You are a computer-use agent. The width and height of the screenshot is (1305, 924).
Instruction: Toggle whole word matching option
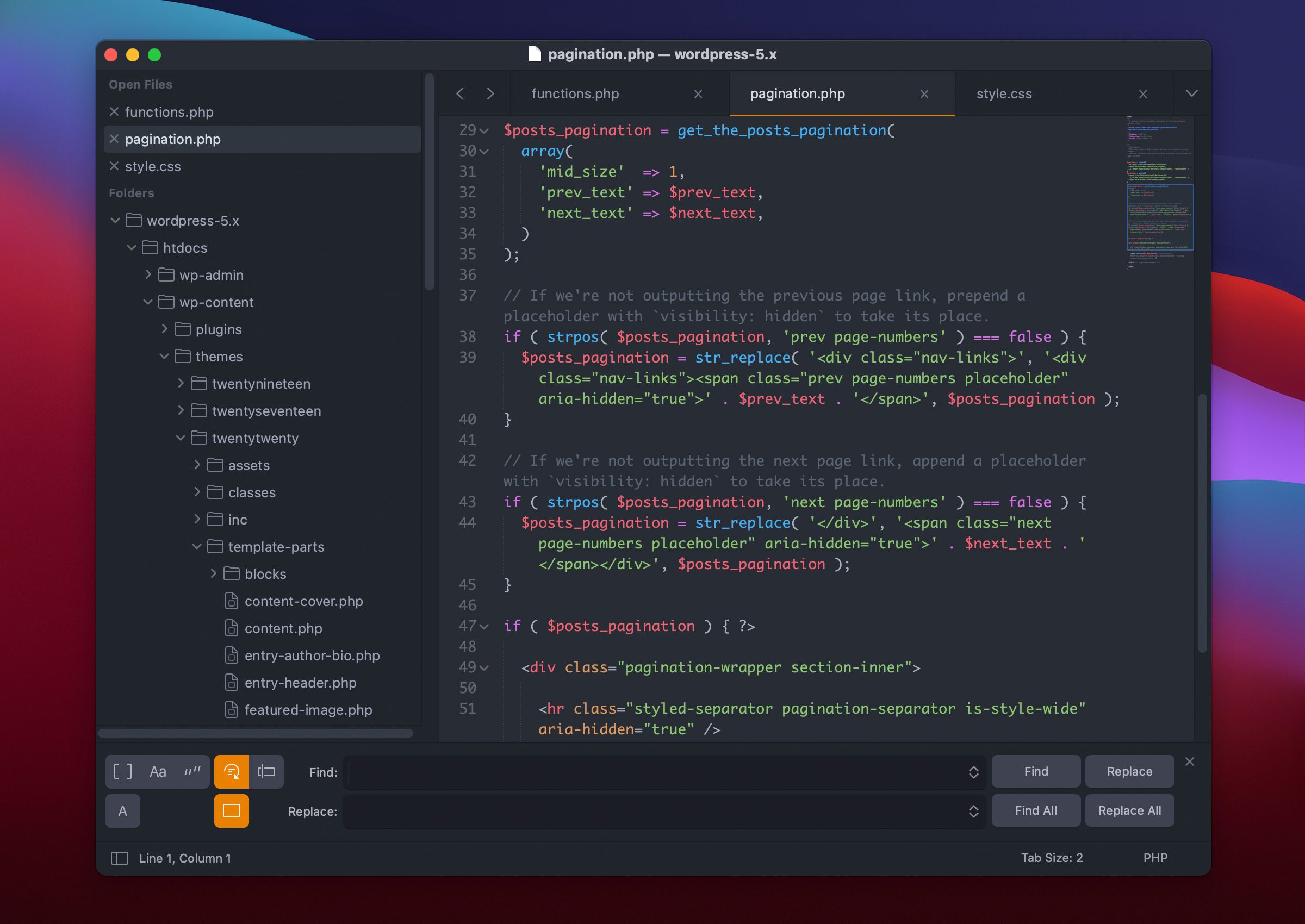[192, 771]
